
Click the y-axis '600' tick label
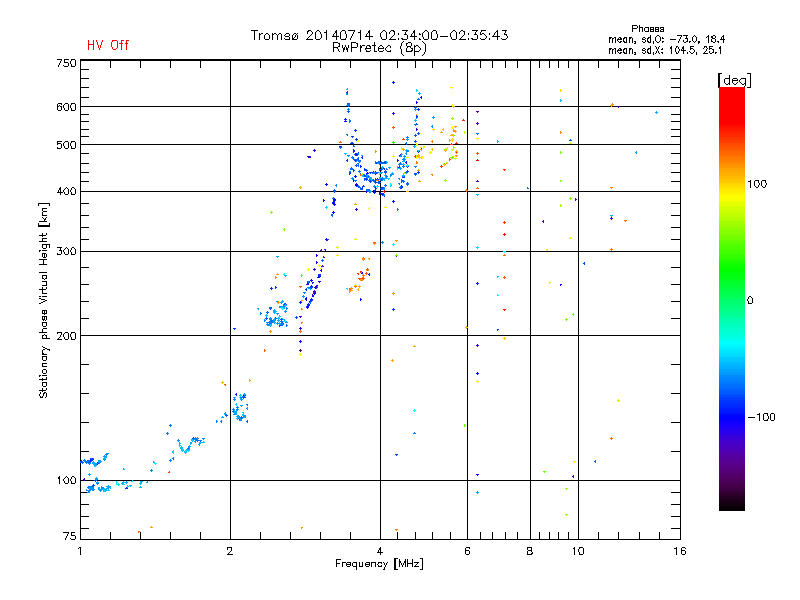pyautogui.click(x=66, y=107)
